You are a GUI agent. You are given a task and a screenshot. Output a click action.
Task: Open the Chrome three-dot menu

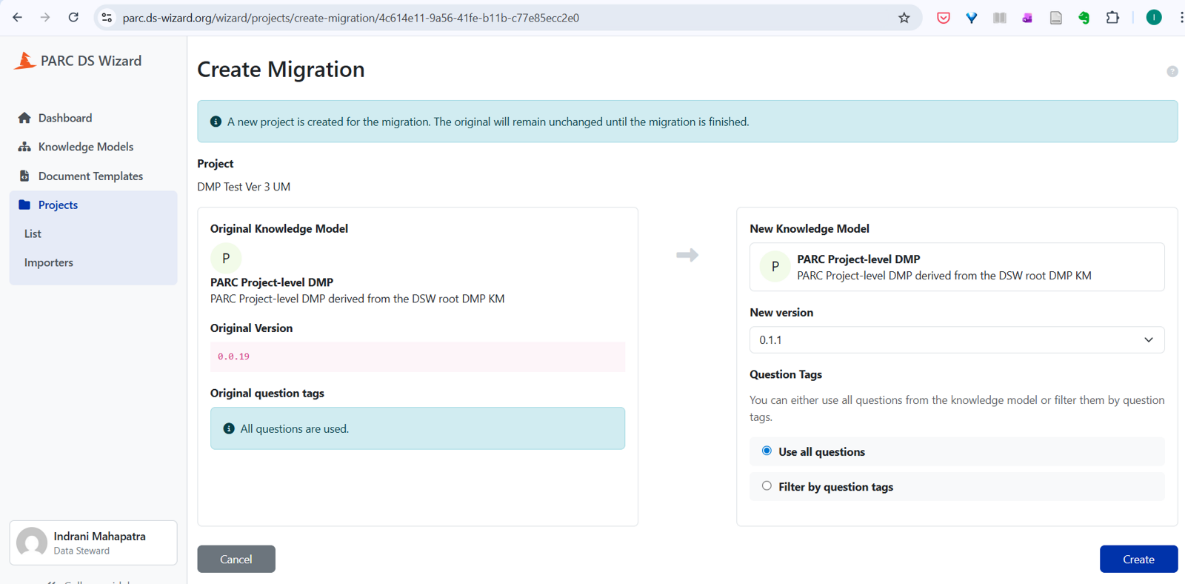[x=1175, y=18]
